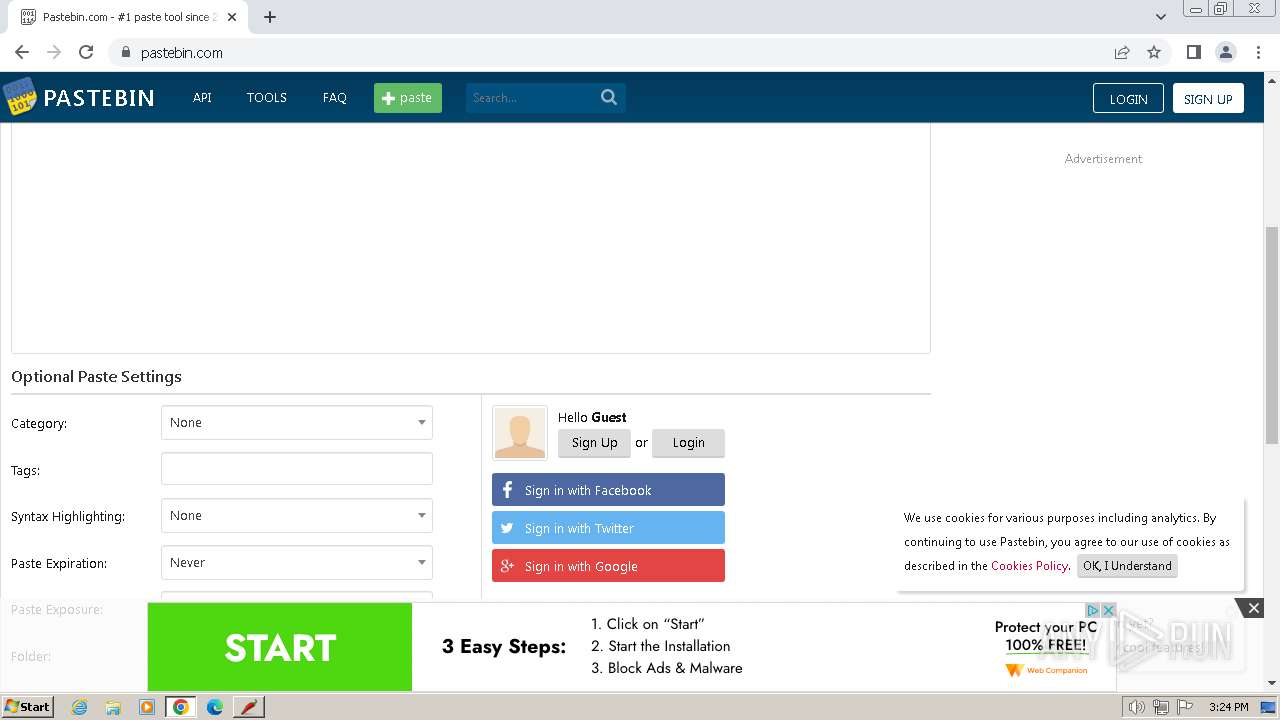Image resolution: width=1280 pixels, height=720 pixels.
Task: Open the FAQ menu item
Action: tap(335, 98)
